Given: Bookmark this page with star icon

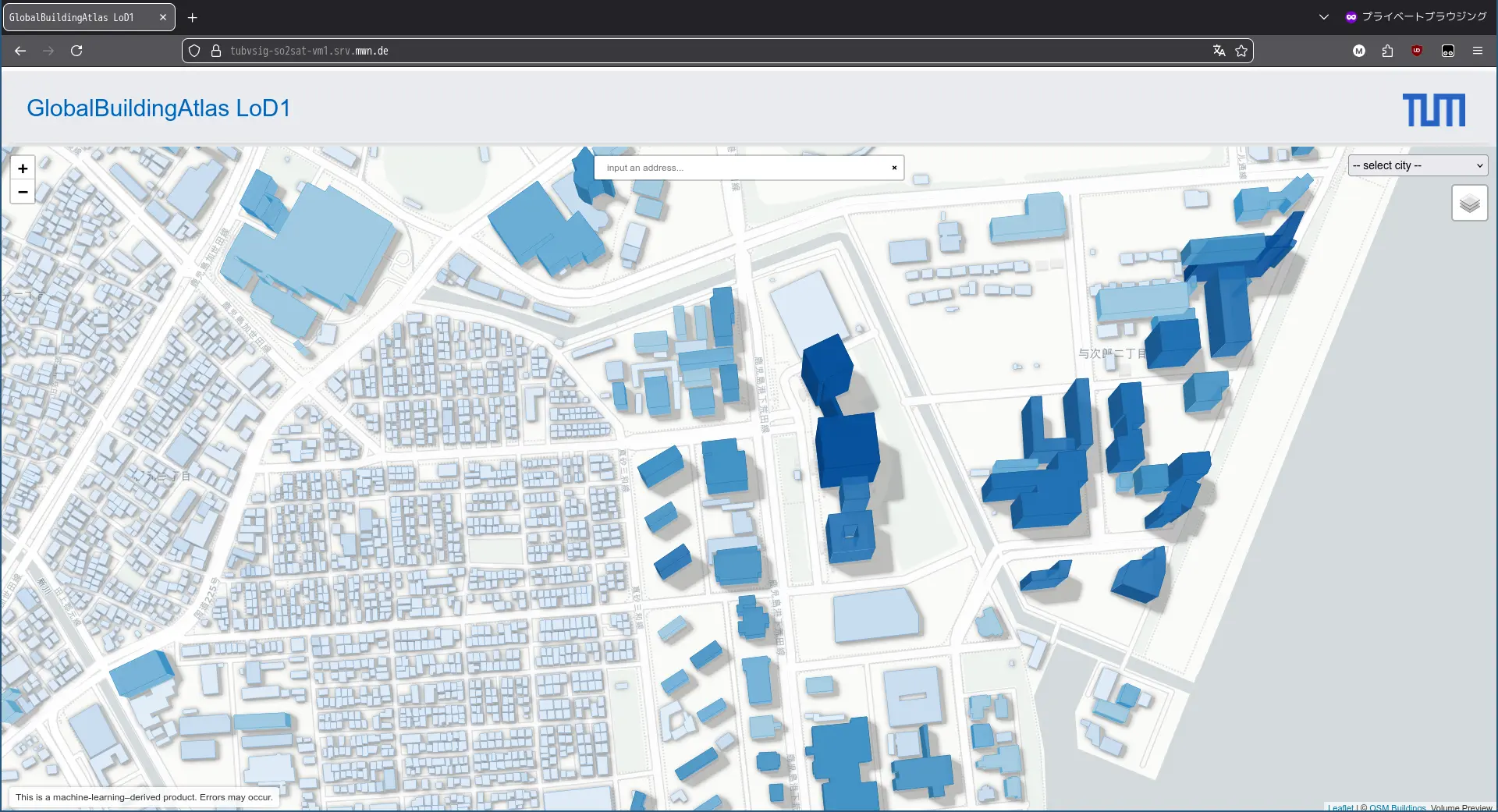Looking at the screenshot, I should click(x=1241, y=51).
